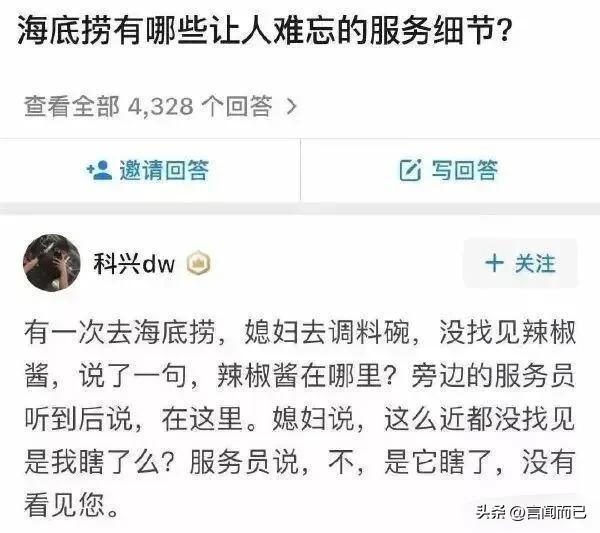
Task: Expand all answers chevron arrow
Action: (292, 107)
